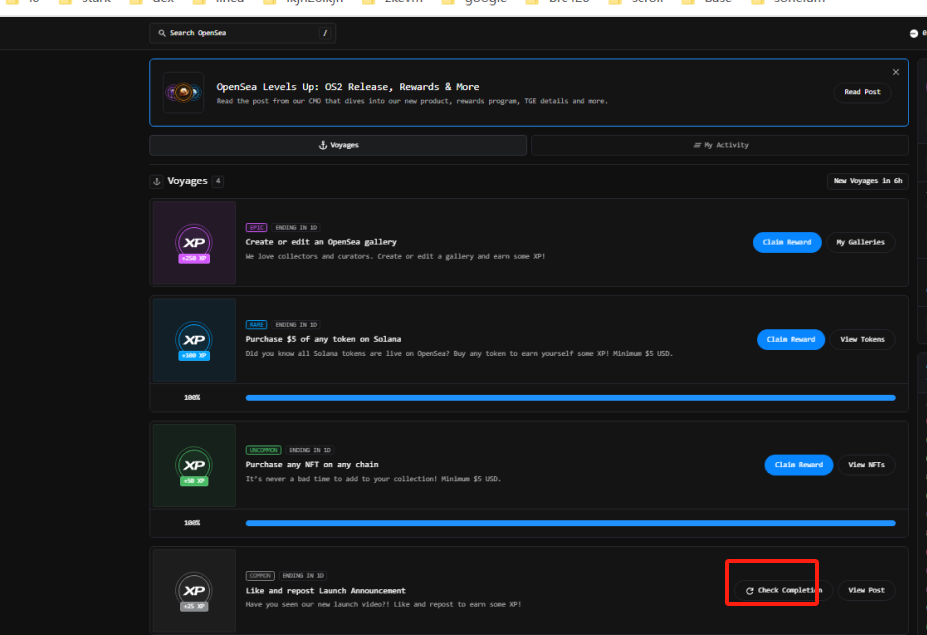Click 'Like and repost Launch Announcement' title
The width and height of the screenshot is (927, 635).
326,591
